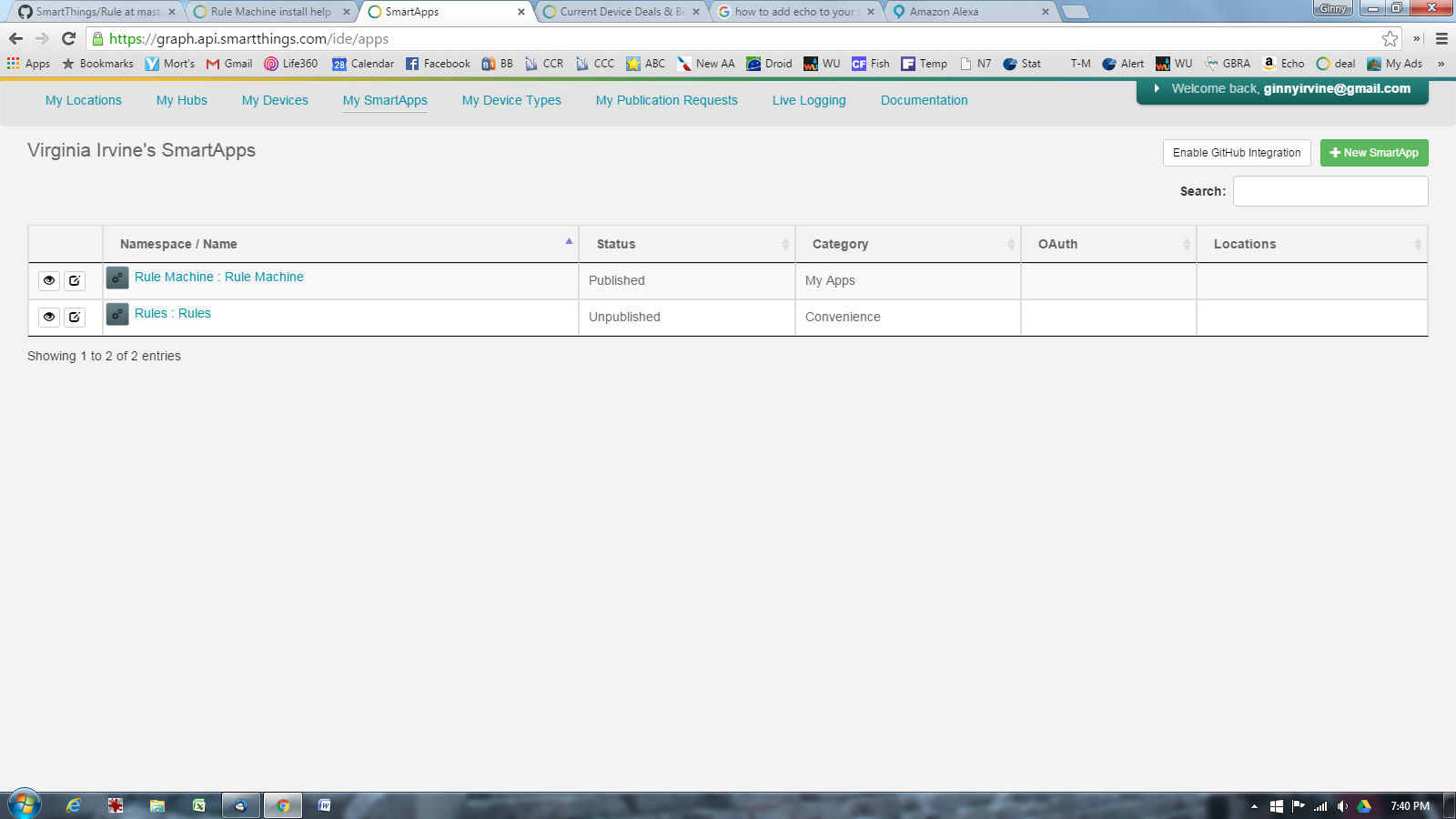The width and height of the screenshot is (1456, 819).
Task: Open Word from the taskbar
Action: tap(324, 805)
